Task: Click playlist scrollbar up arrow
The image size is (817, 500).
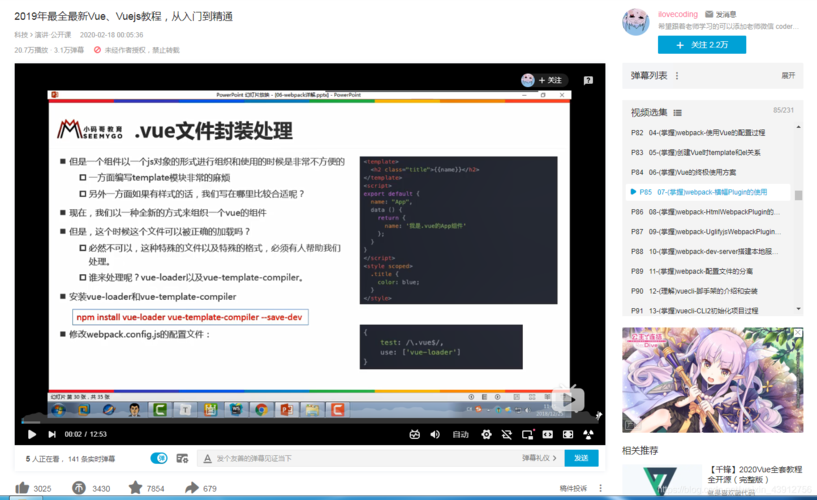Action: tap(798, 127)
